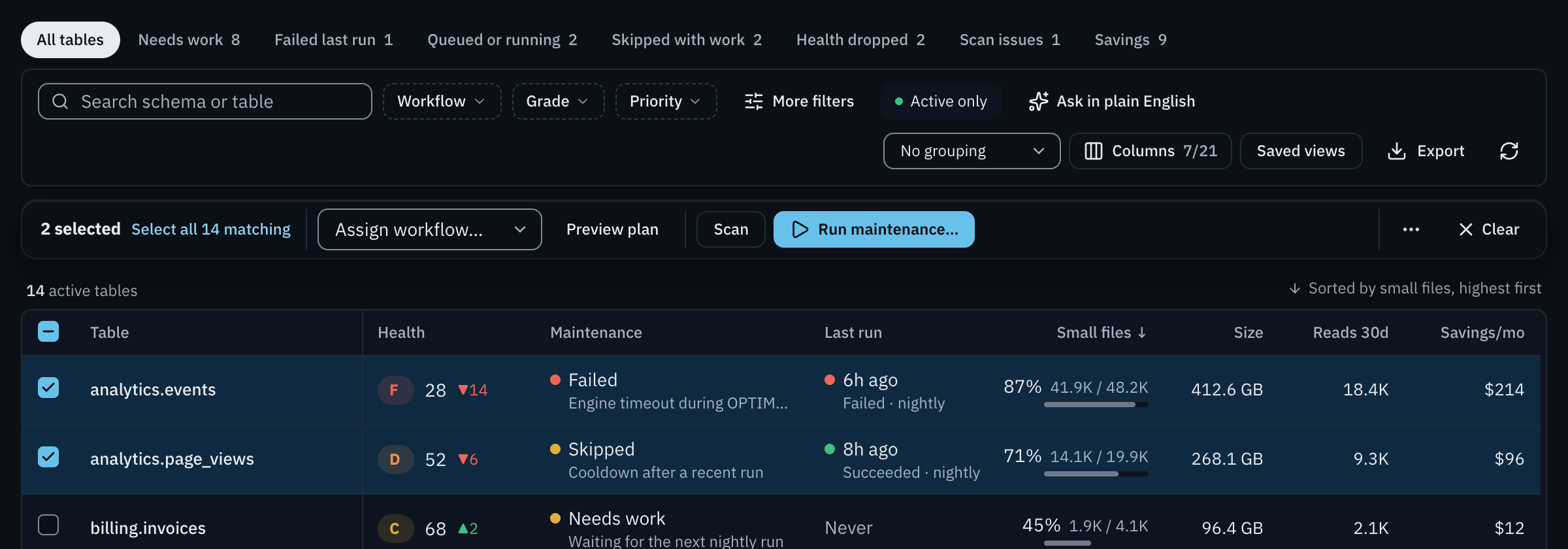Switch to the Skipped with work tab
This screenshot has width=1568, height=549.
point(687,40)
